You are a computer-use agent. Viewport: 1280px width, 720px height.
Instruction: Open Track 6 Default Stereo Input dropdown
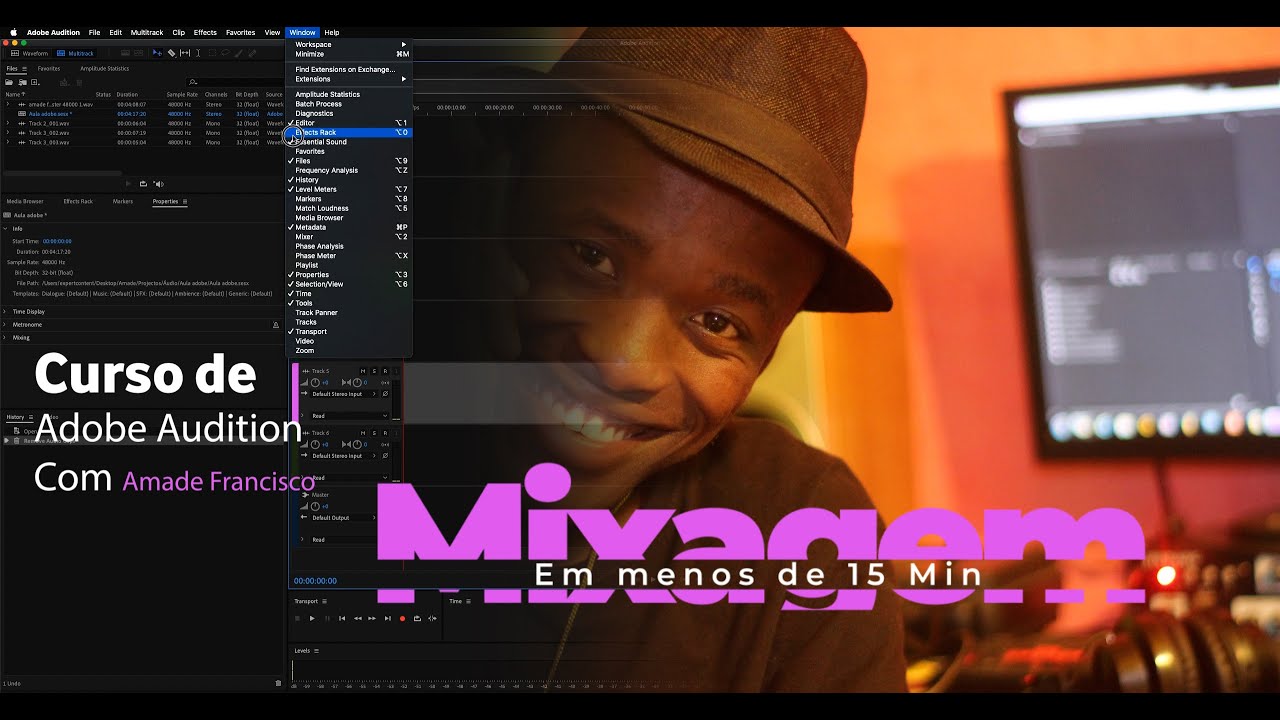tap(344, 456)
